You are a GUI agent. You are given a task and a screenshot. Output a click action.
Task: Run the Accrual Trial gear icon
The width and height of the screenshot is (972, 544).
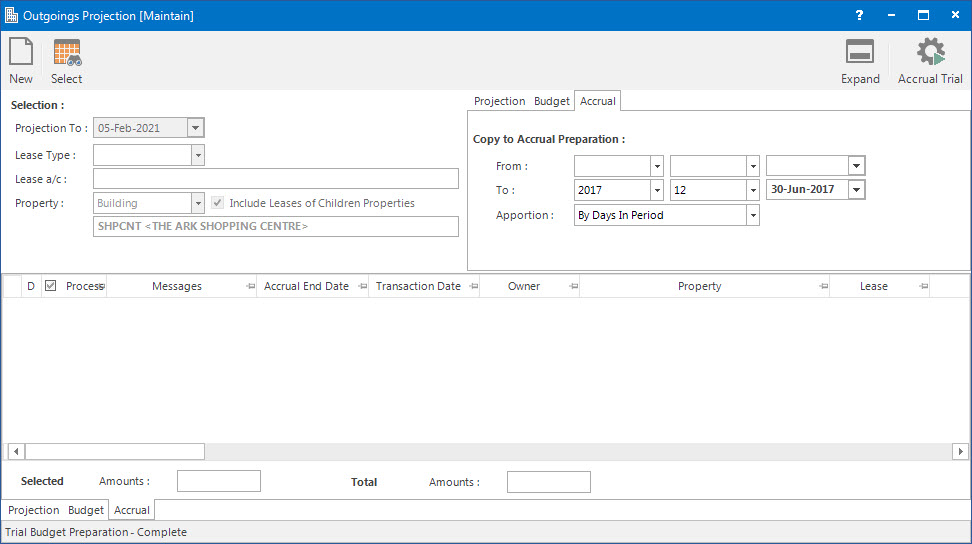(x=930, y=51)
